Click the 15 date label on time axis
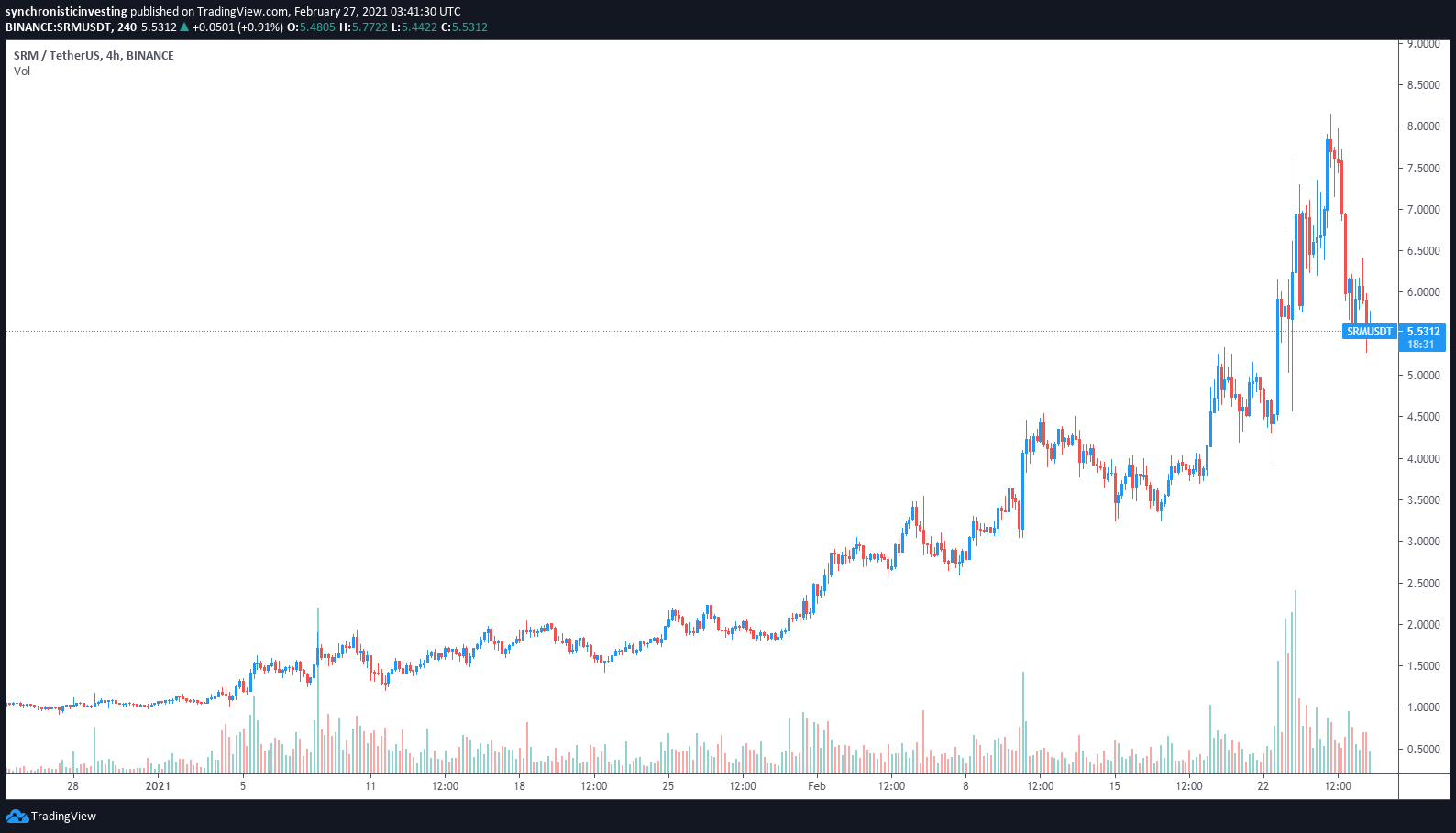The height and width of the screenshot is (833, 1456). [1114, 786]
